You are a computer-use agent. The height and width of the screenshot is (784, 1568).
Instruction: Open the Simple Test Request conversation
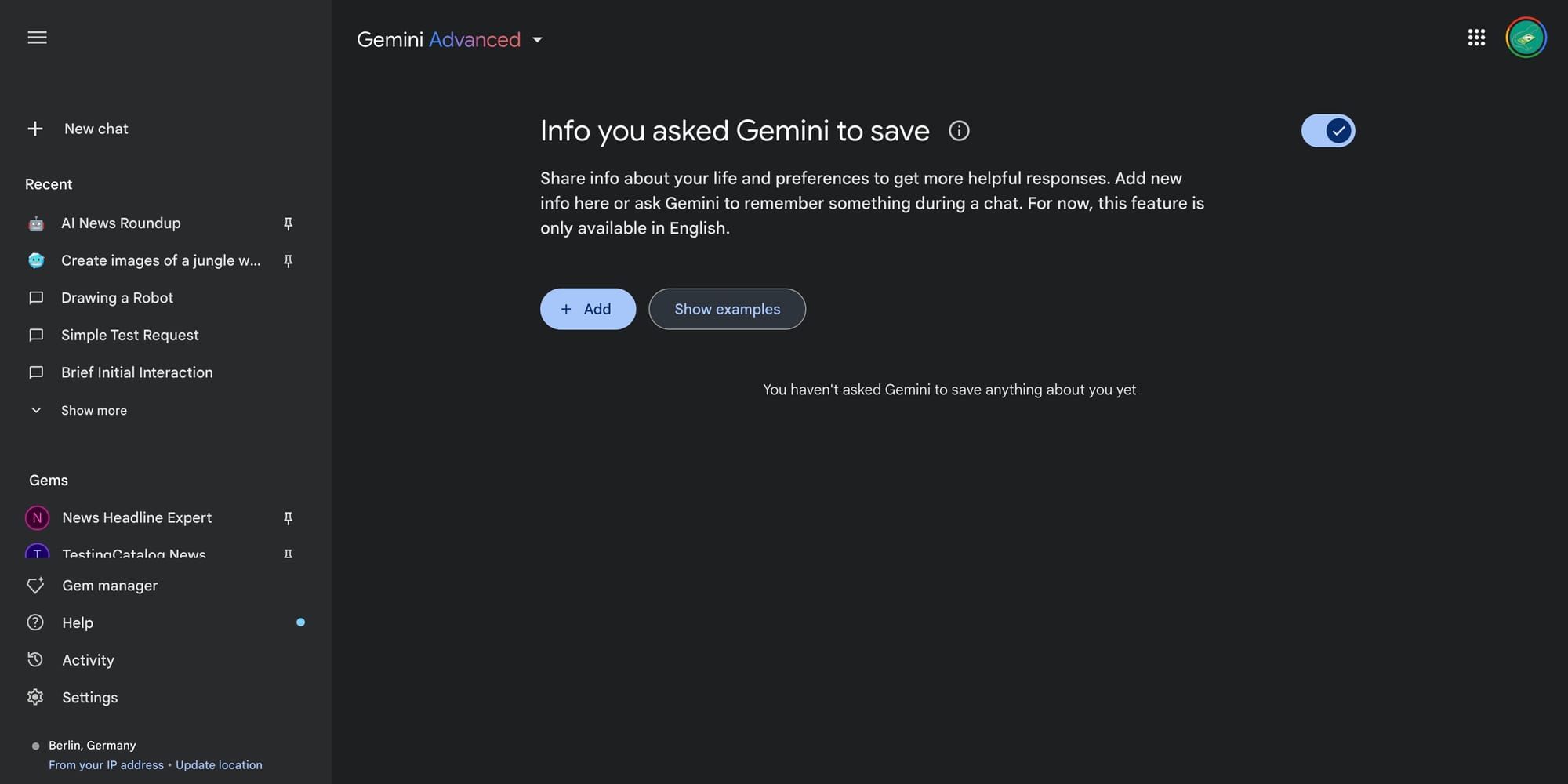point(129,335)
